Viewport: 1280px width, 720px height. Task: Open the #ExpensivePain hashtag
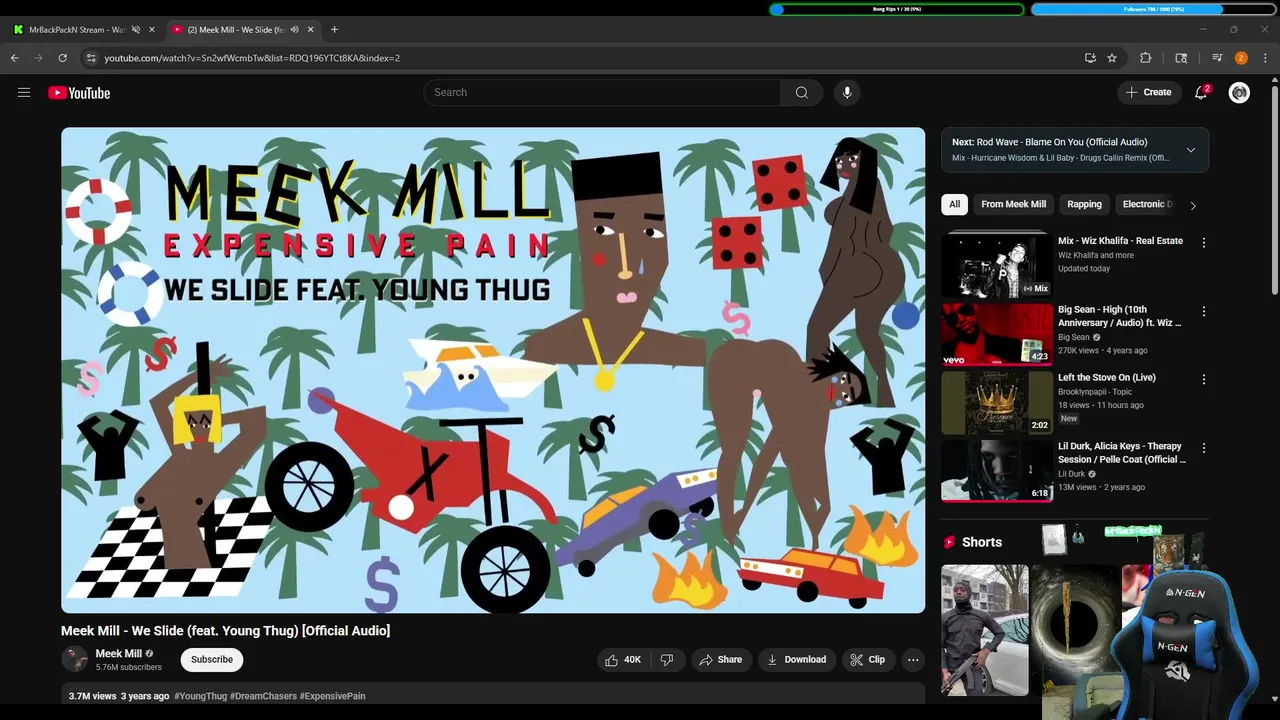pos(332,696)
